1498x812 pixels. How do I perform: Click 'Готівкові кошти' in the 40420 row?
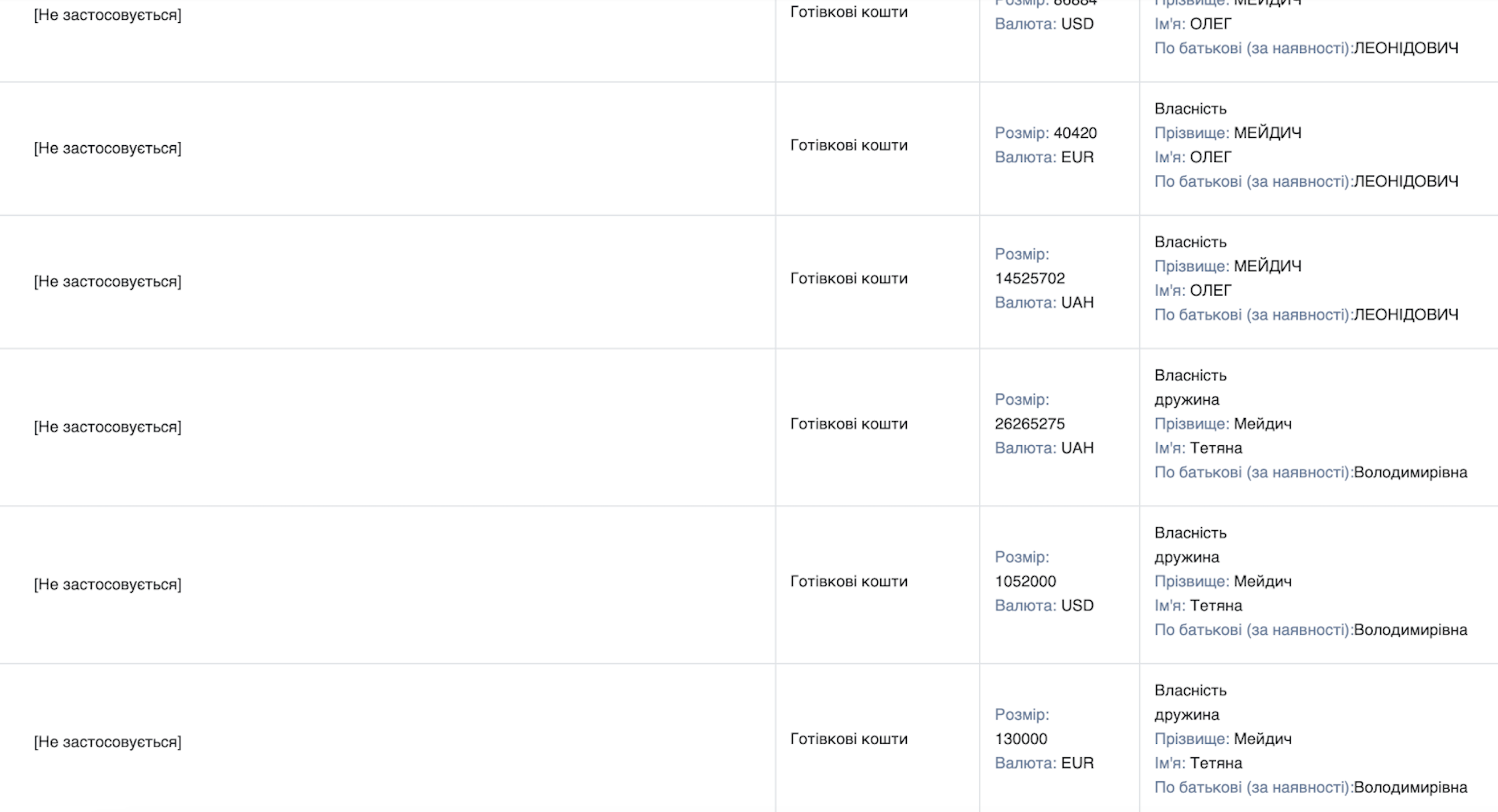click(x=849, y=145)
